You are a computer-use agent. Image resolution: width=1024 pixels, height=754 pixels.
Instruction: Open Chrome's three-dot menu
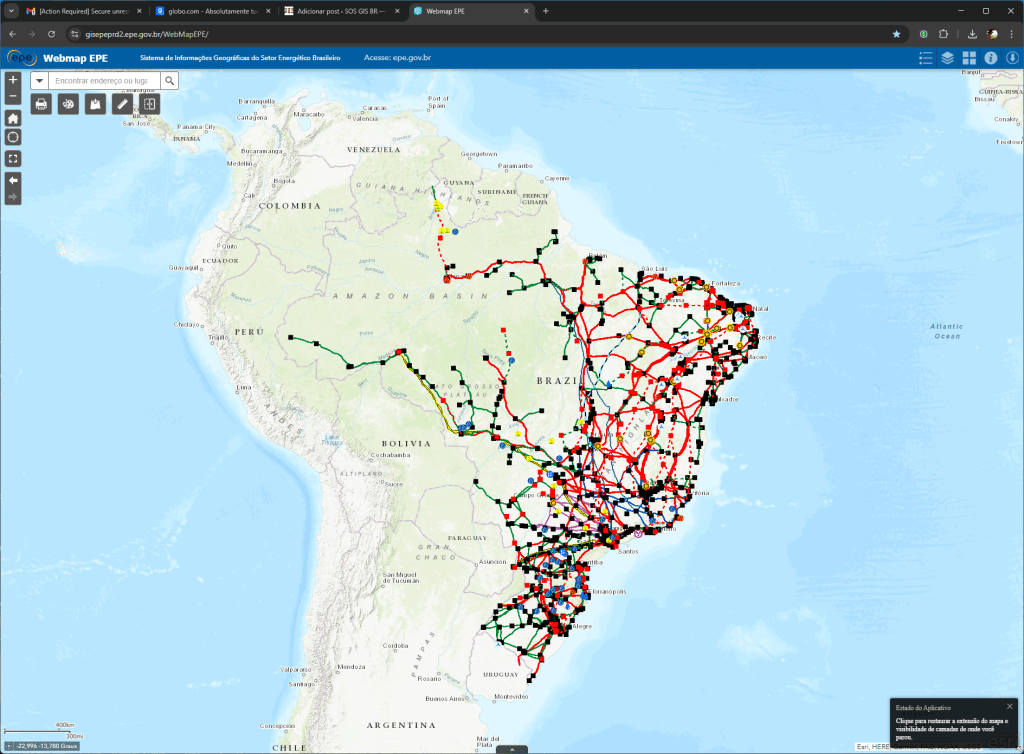(1010, 33)
